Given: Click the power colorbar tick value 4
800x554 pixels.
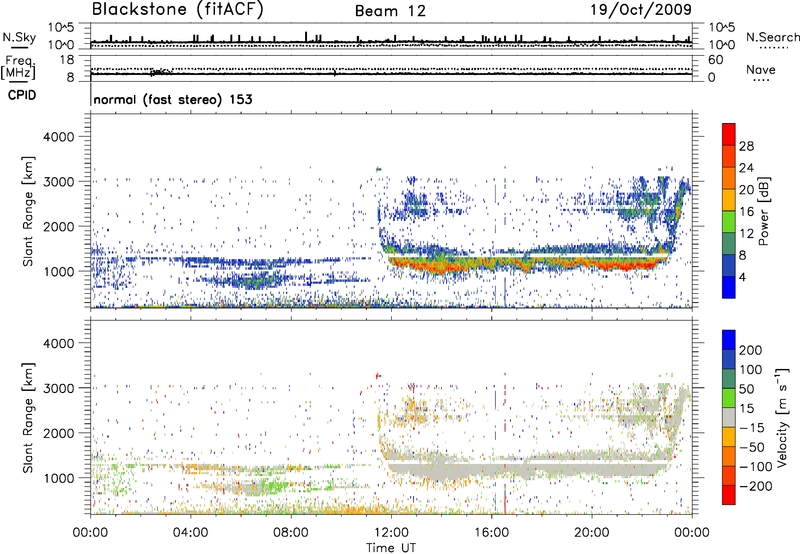Looking at the screenshot, I should coord(742,277).
